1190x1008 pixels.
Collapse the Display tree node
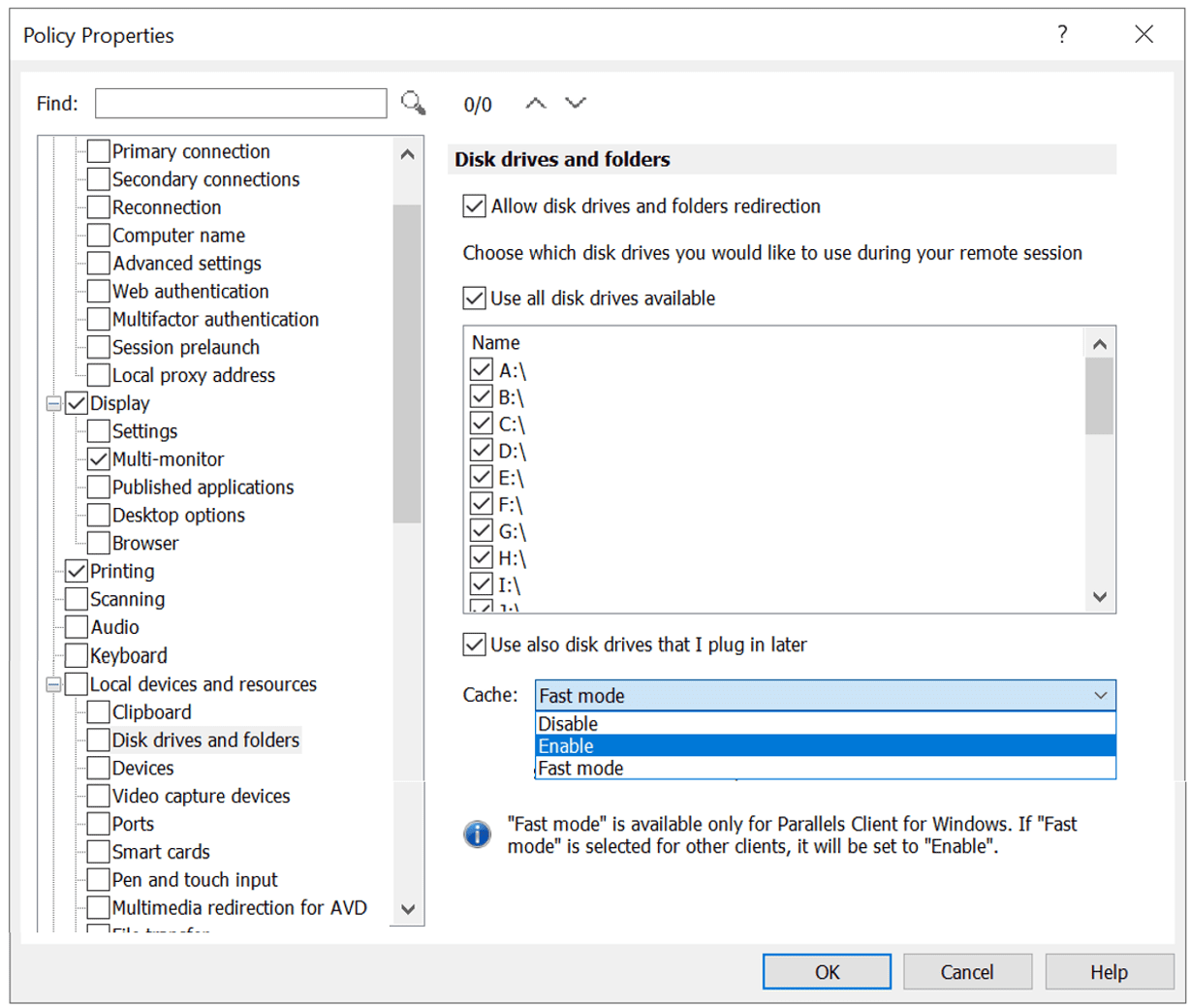55,403
